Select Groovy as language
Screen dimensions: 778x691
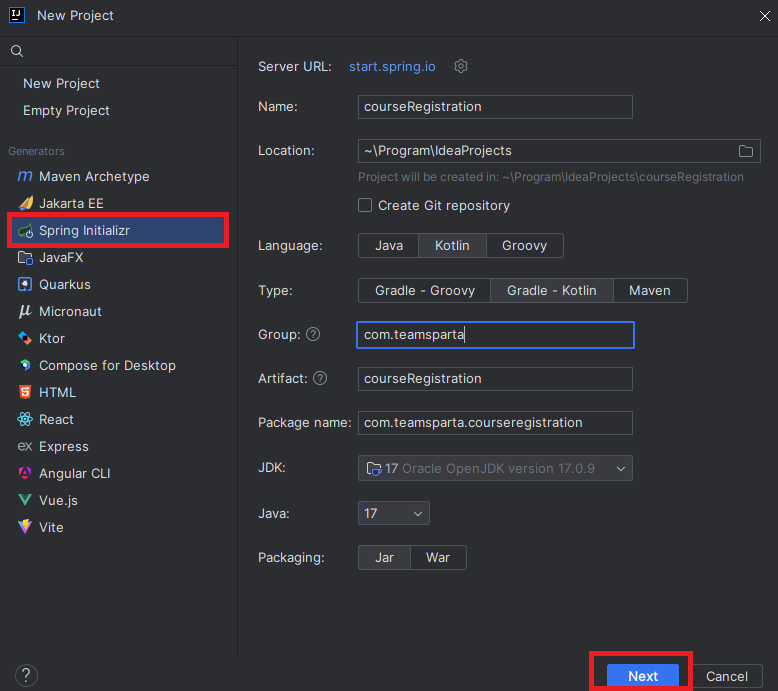click(x=524, y=246)
